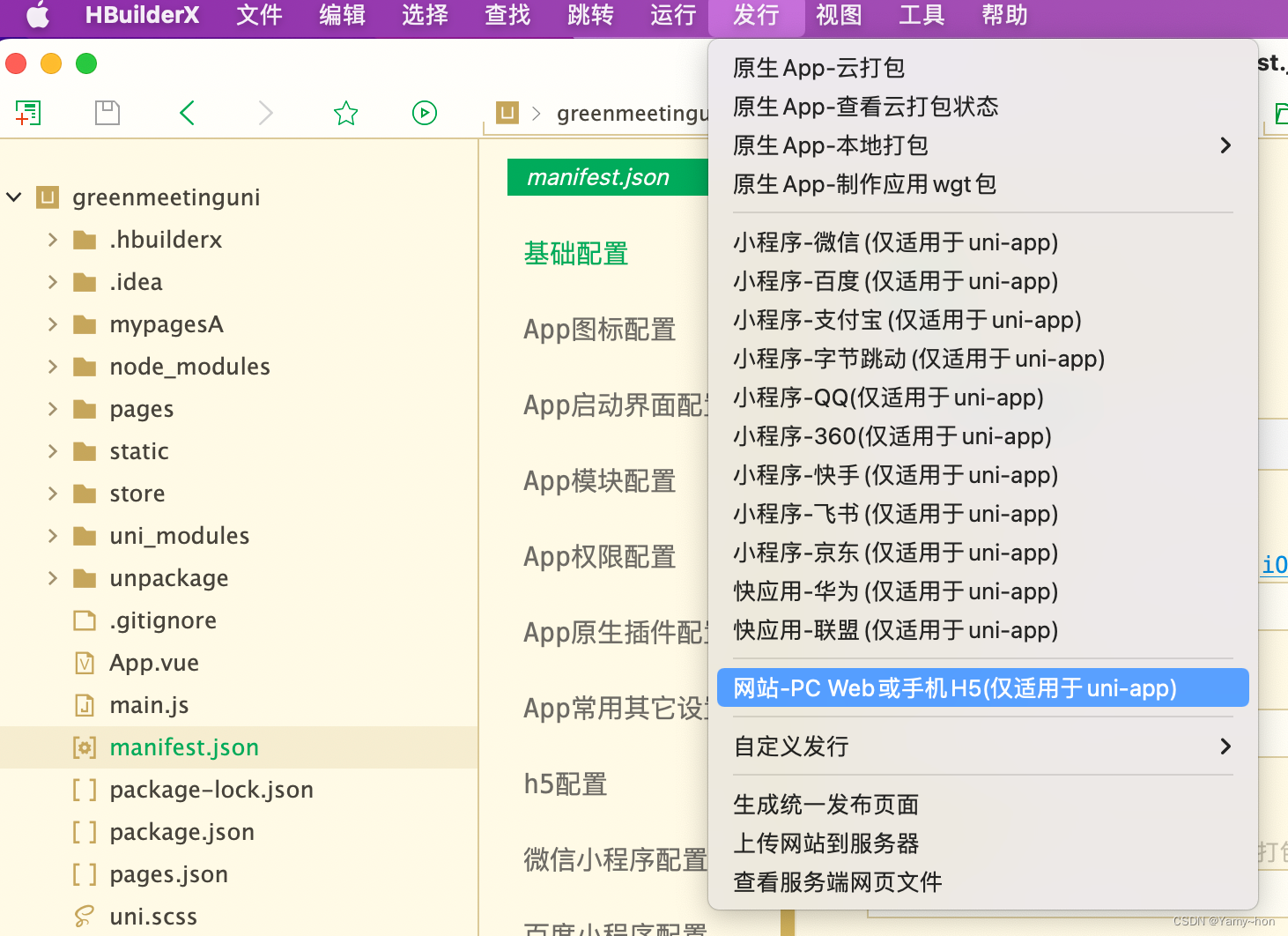Click the save file toolbar icon

coord(107,112)
